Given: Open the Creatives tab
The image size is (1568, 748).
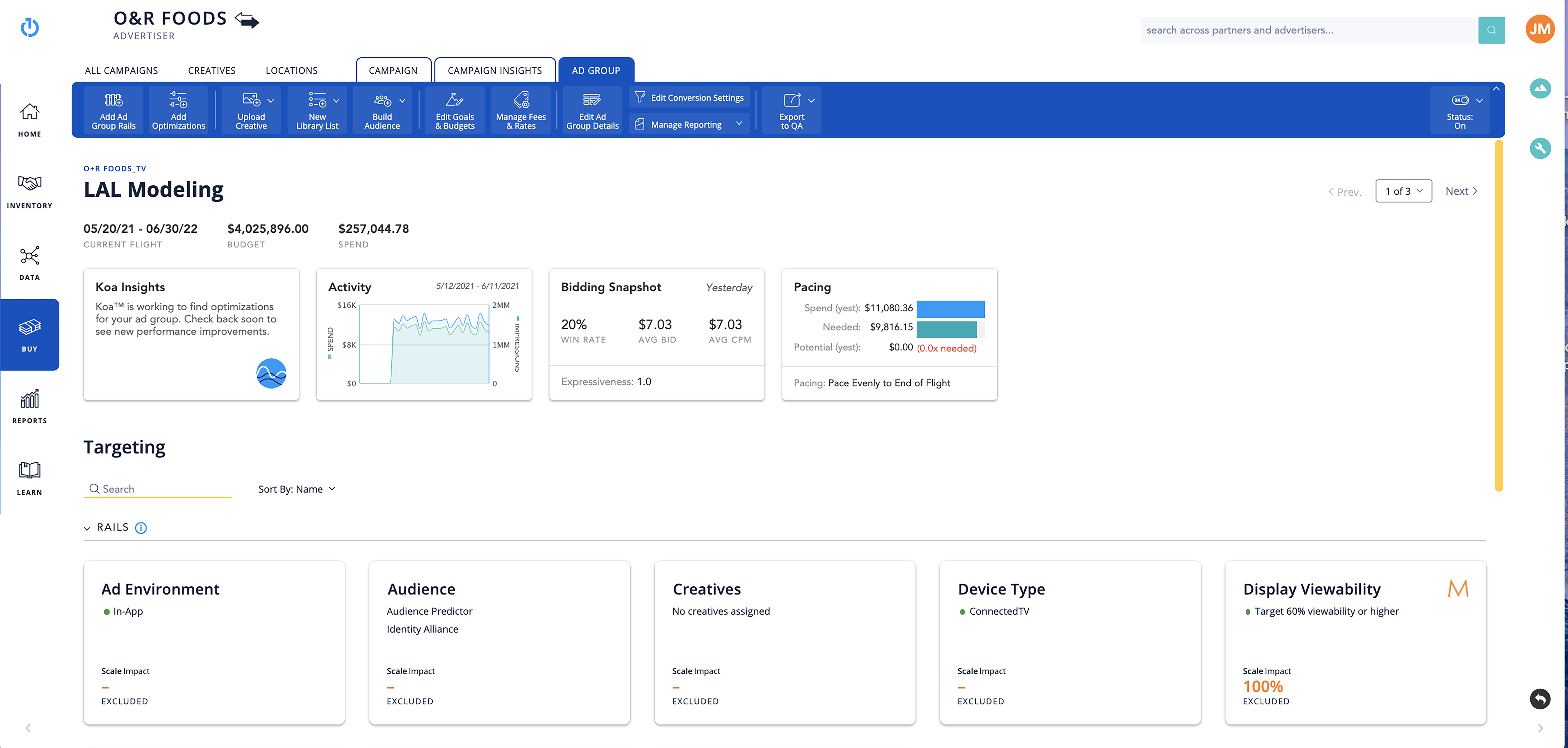Looking at the screenshot, I should [x=211, y=71].
